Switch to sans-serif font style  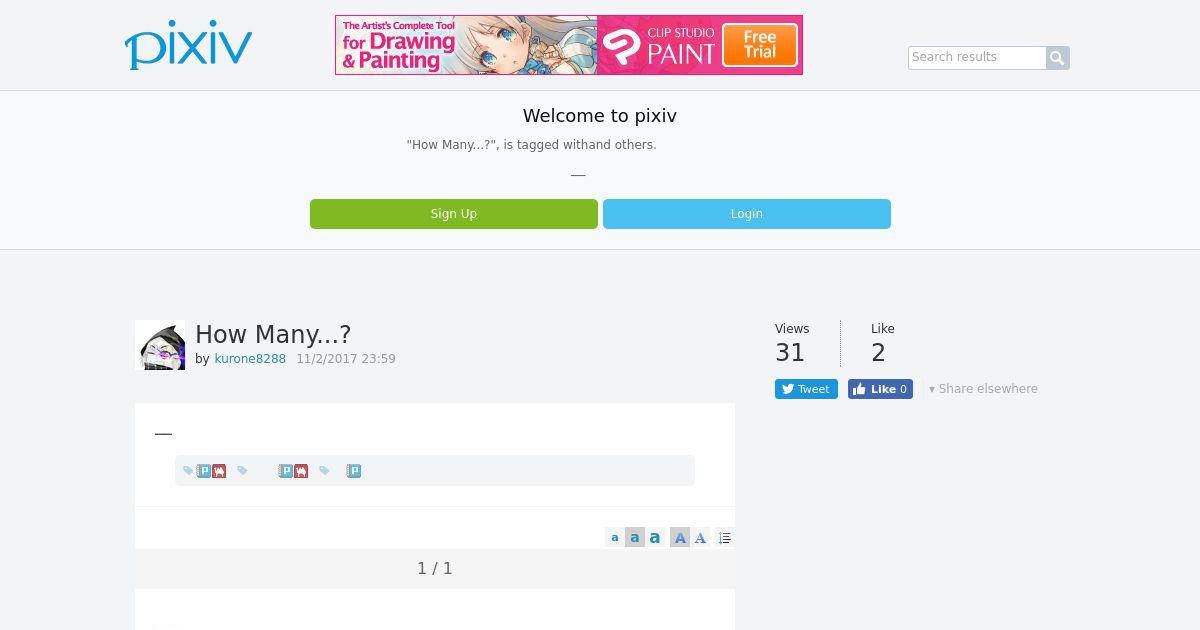coord(680,538)
